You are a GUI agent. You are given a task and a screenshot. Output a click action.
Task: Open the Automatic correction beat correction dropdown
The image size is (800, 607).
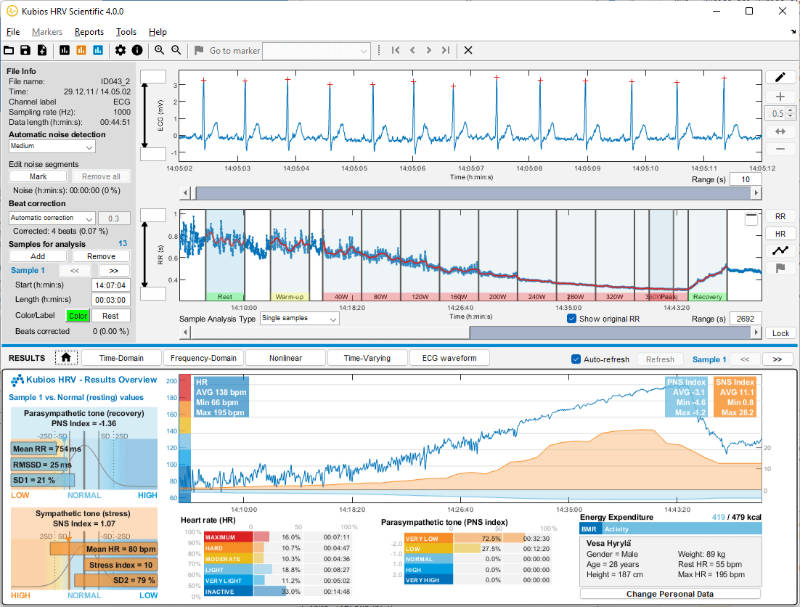pyautogui.click(x=52, y=218)
